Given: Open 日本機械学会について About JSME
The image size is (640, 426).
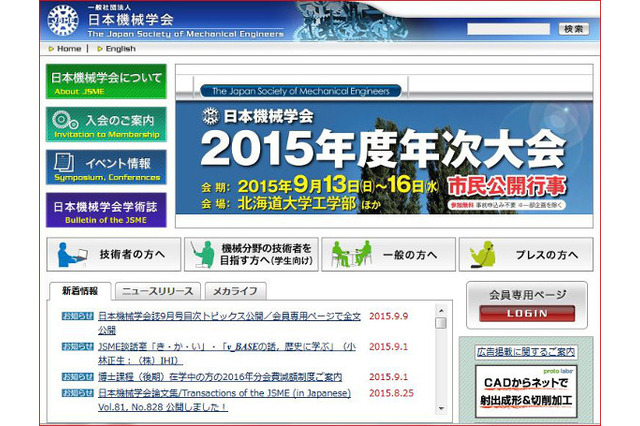Looking at the screenshot, I should [106, 81].
